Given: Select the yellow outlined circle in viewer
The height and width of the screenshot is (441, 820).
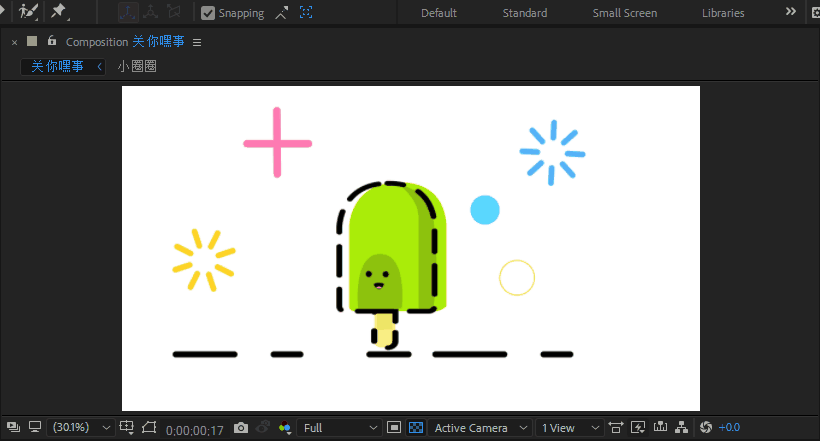Looking at the screenshot, I should tap(517, 278).
